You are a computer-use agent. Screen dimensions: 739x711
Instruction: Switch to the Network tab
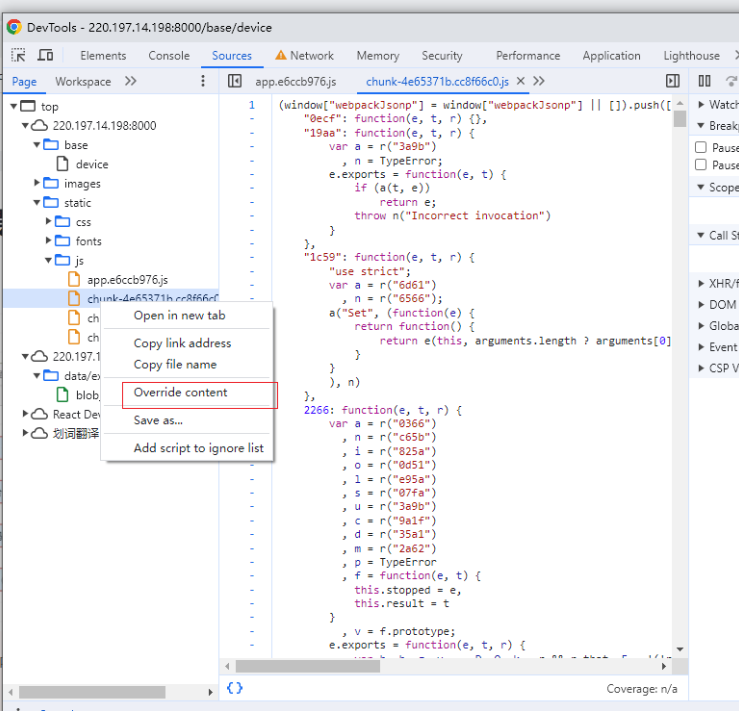311,56
